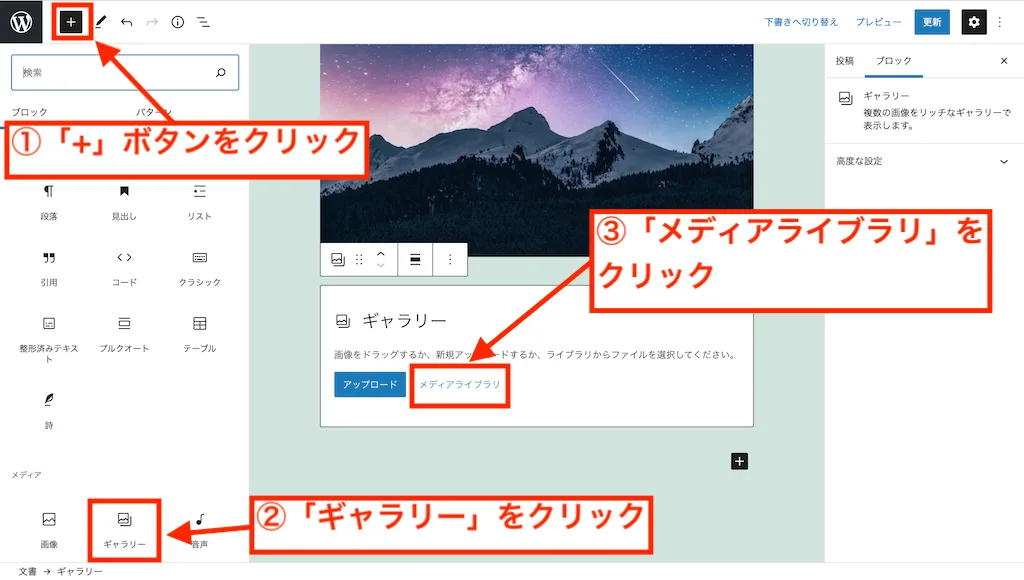Click the メディアライブラリ link
This screenshot has width=1024, height=580.
pos(459,384)
